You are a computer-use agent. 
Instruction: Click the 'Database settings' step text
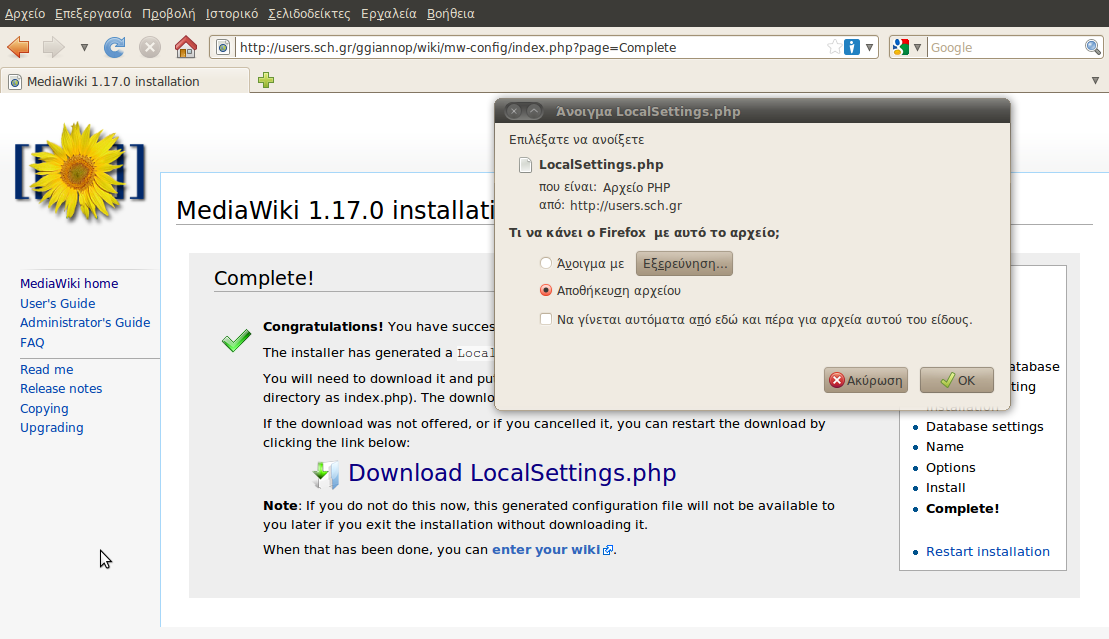pyautogui.click(x=985, y=426)
